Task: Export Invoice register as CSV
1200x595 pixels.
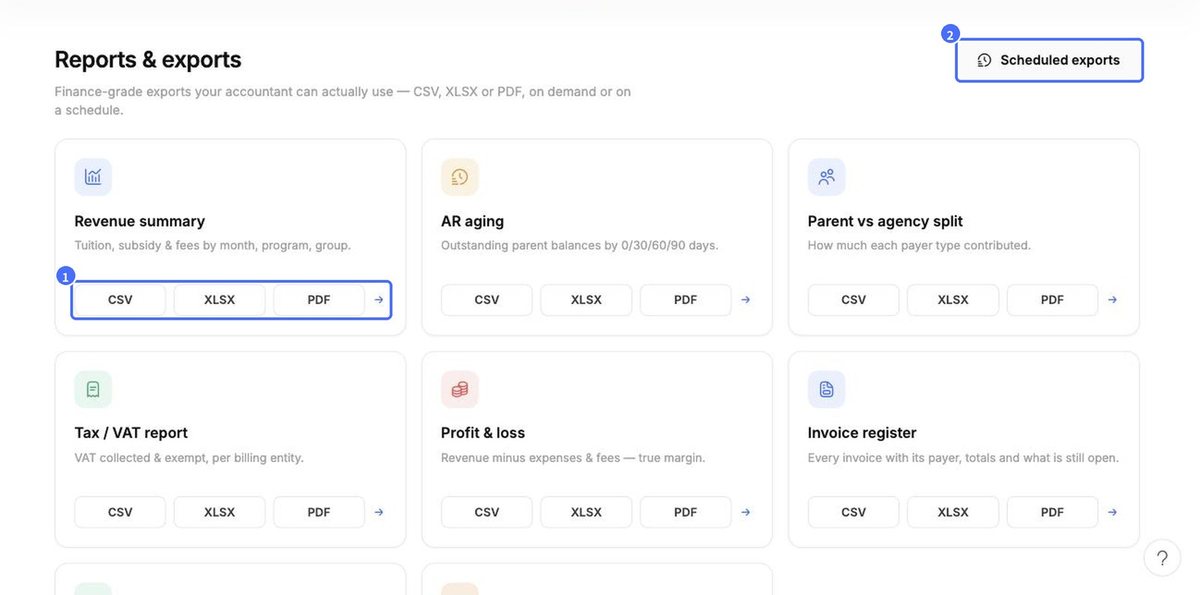Action: (854, 512)
